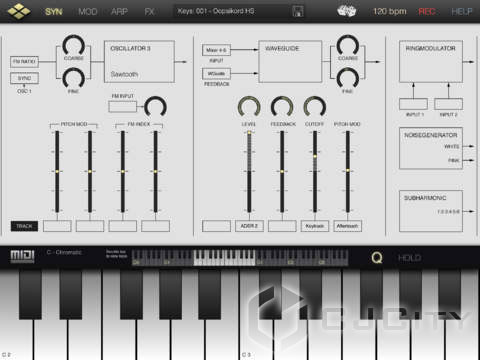Change the tempo at 120 bpm

(x=390, y=12)
